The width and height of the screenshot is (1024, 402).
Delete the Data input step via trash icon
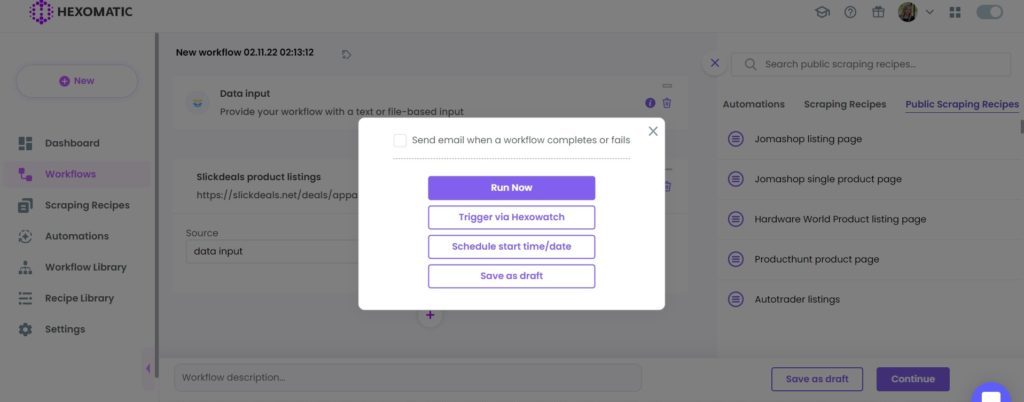click(x=667, y=103)
